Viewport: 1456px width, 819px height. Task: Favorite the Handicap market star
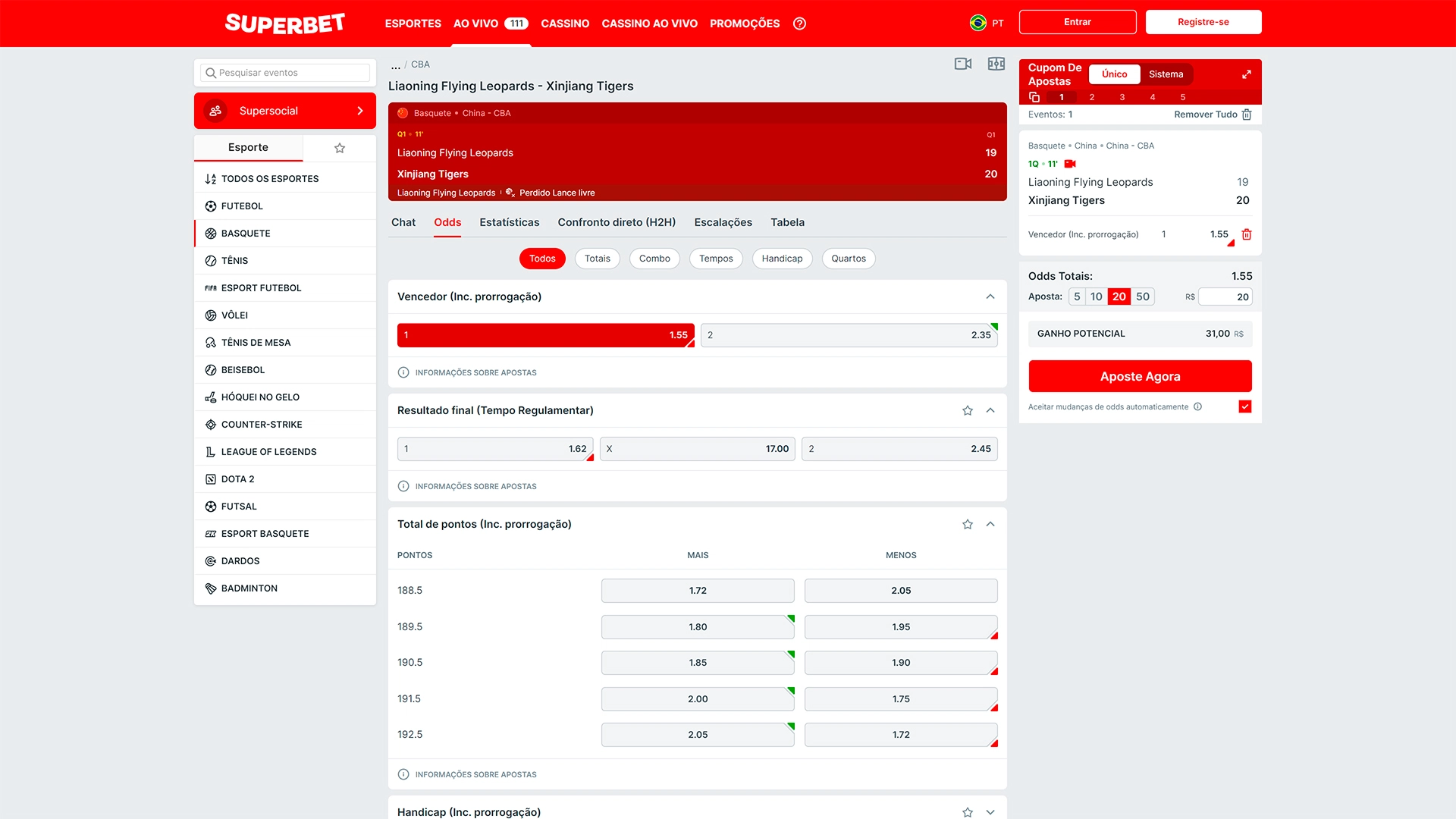(968, 812)
